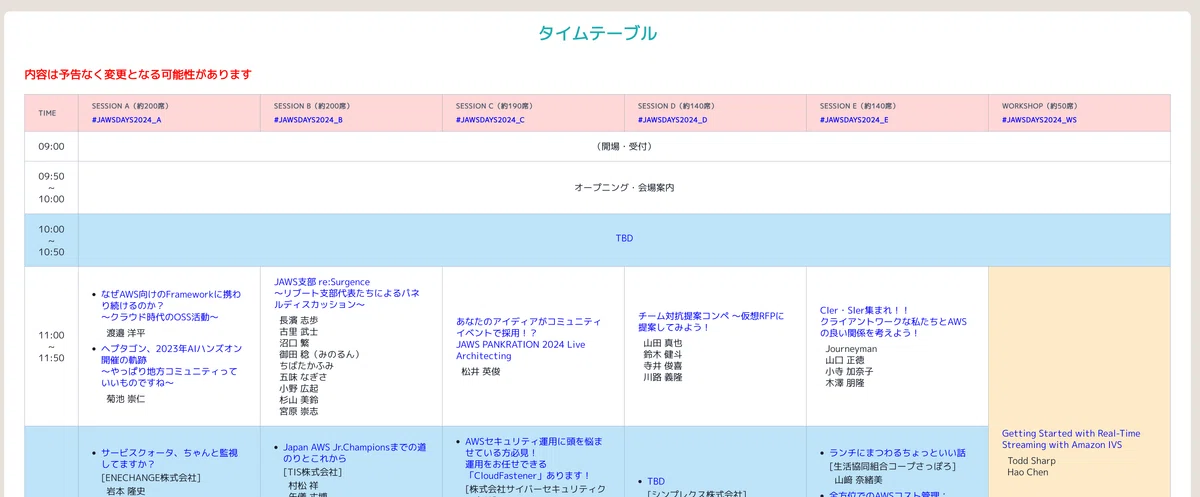
Task: Click the TIME column header
Action: pos(47,113)
